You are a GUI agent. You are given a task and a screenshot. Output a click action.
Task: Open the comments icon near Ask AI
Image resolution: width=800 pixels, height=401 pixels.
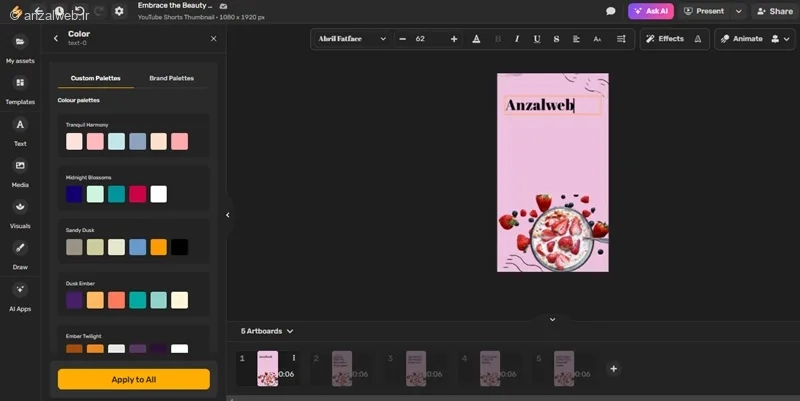(x=610, y=11)
